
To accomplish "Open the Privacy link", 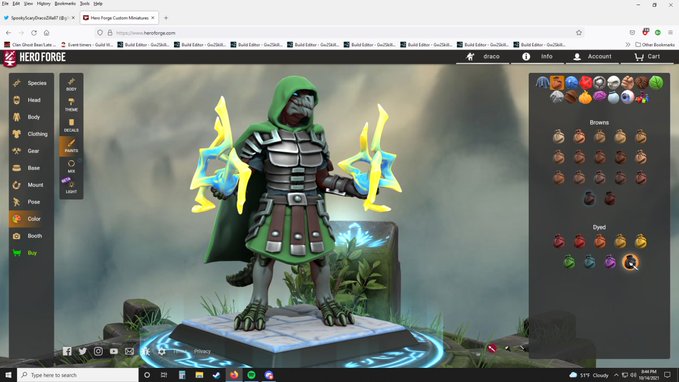I will 202,351.
